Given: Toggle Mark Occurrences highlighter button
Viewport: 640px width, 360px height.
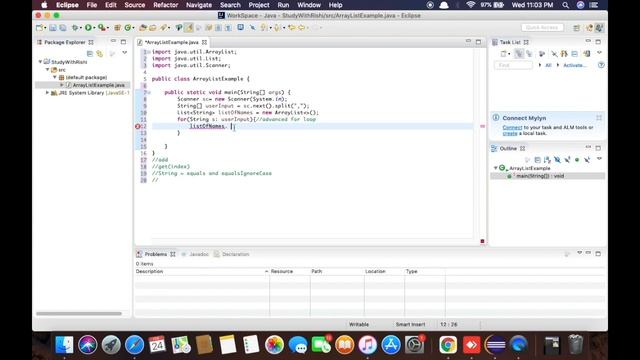Looking at the screenshot, I should click(189, 28).
